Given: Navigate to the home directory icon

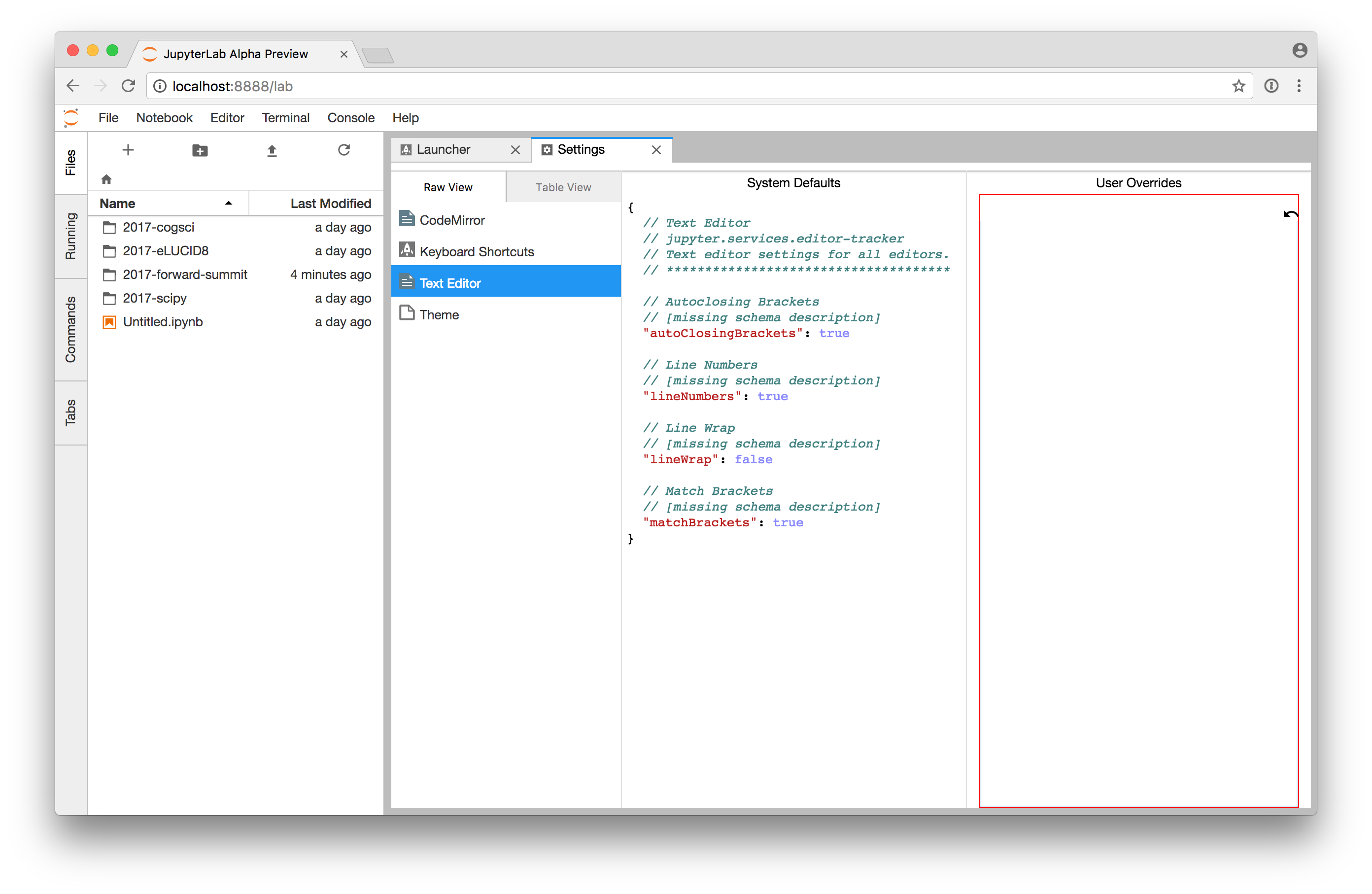Looking at the screenshot, I should point(106,179).
